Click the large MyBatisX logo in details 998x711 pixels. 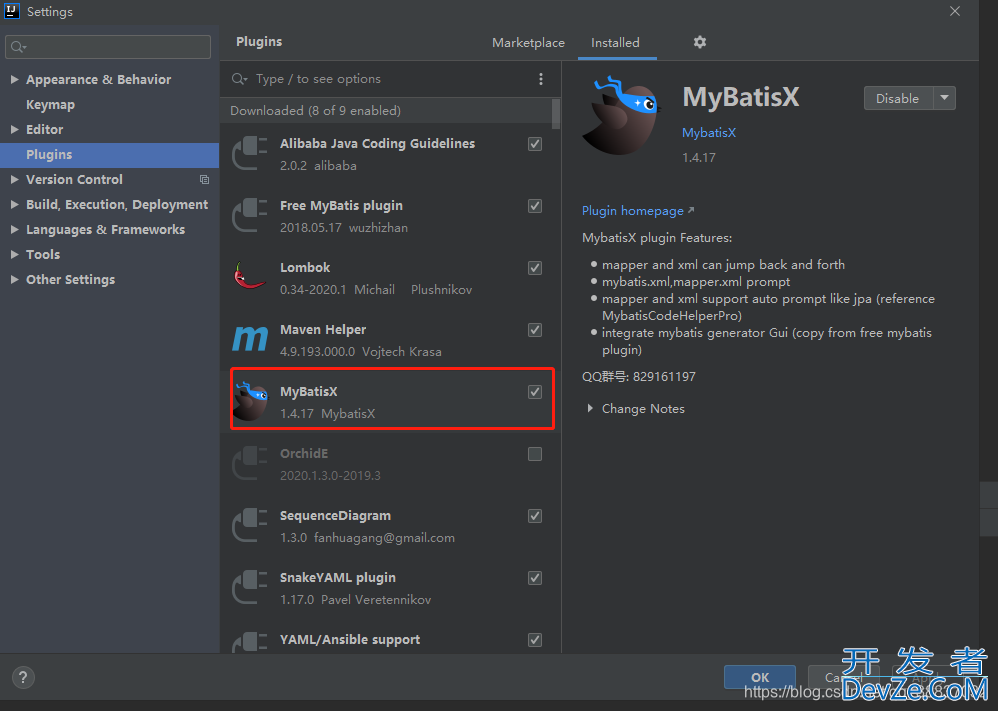(x=622, y=116)
